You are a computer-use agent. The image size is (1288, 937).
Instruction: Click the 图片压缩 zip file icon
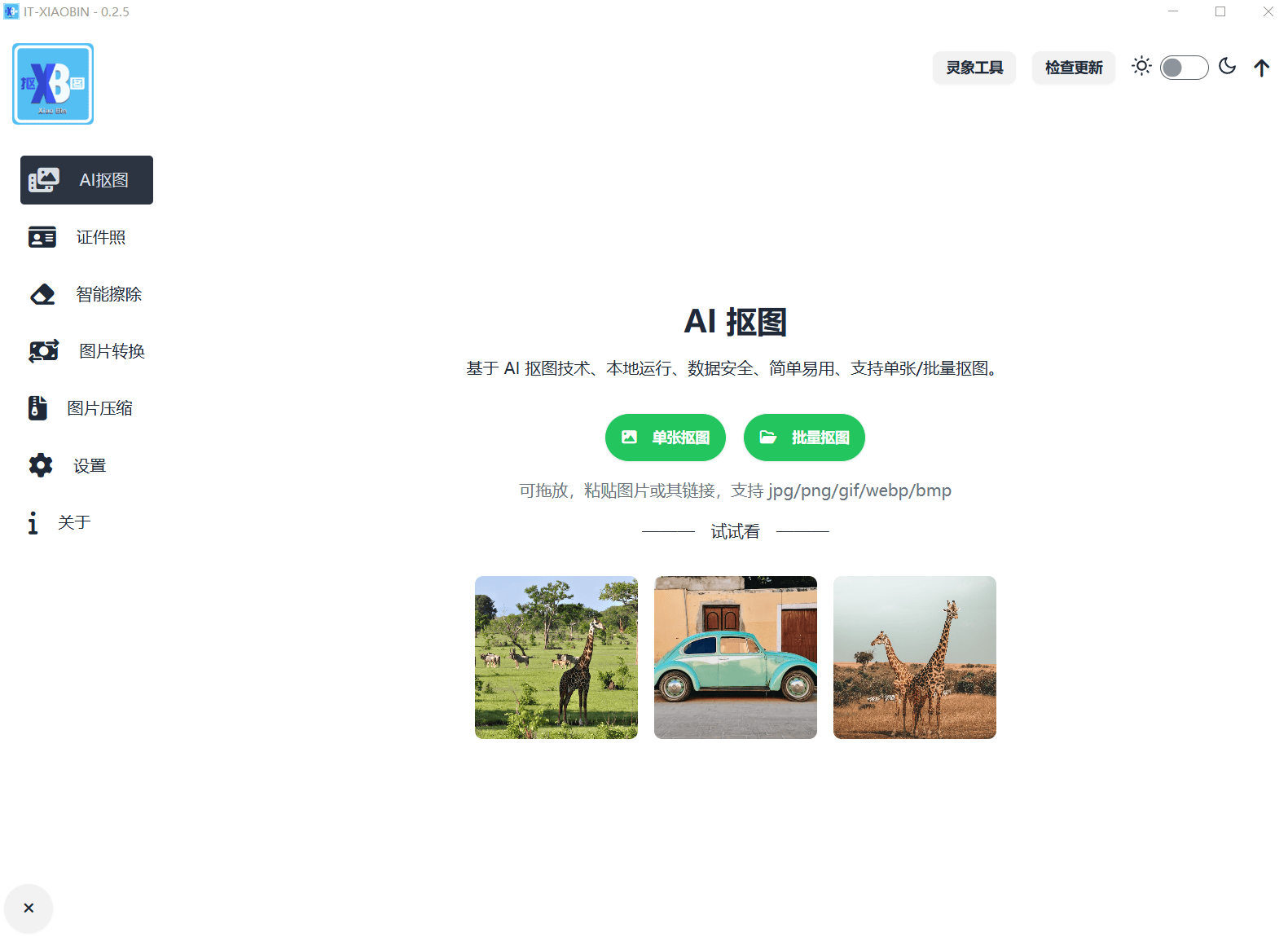pyautogui.click(x=37, y=408)
